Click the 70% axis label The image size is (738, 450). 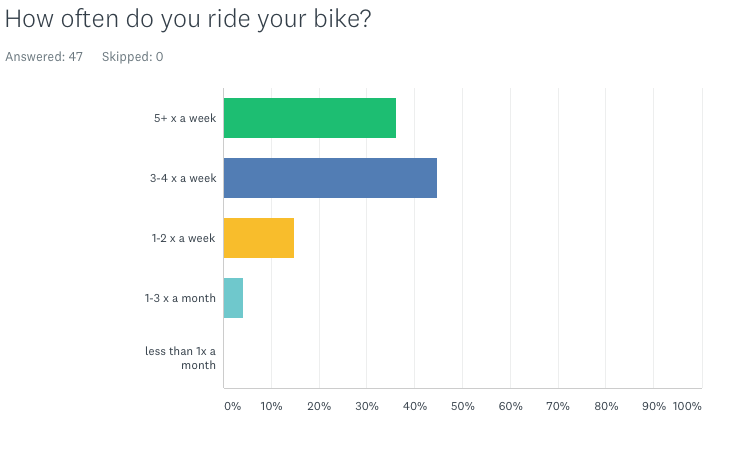point(558,406)
